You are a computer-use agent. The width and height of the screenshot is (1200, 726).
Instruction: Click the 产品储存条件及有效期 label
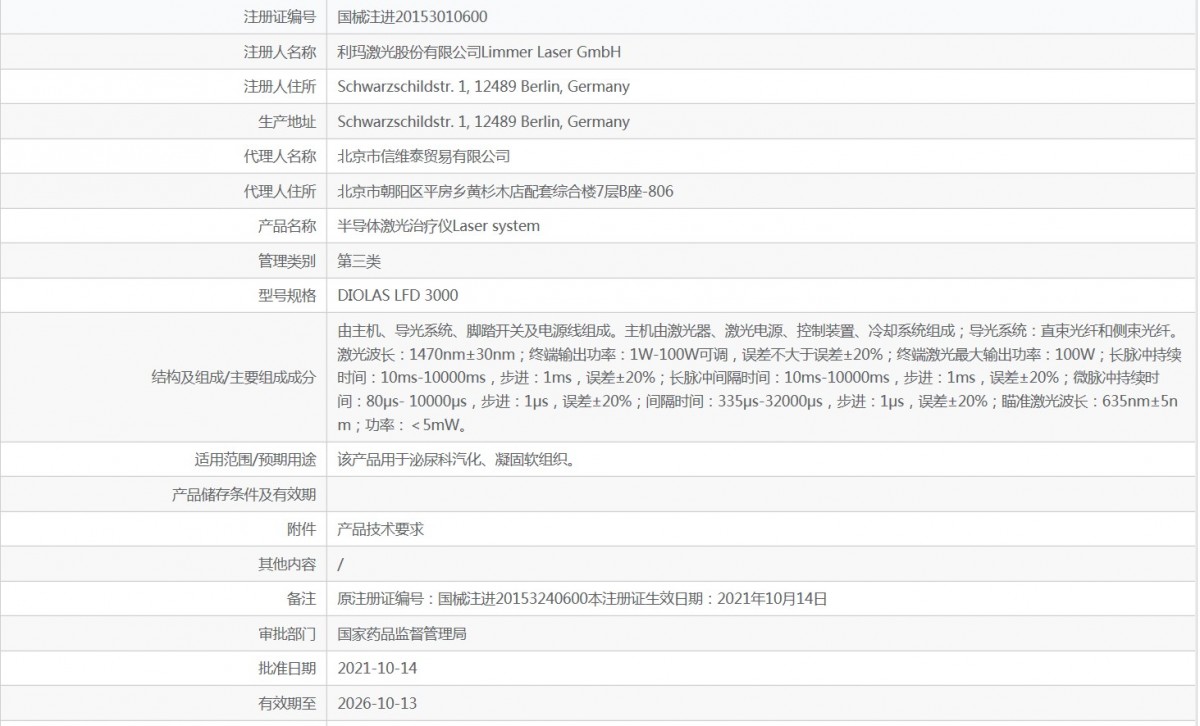point(244,495)
